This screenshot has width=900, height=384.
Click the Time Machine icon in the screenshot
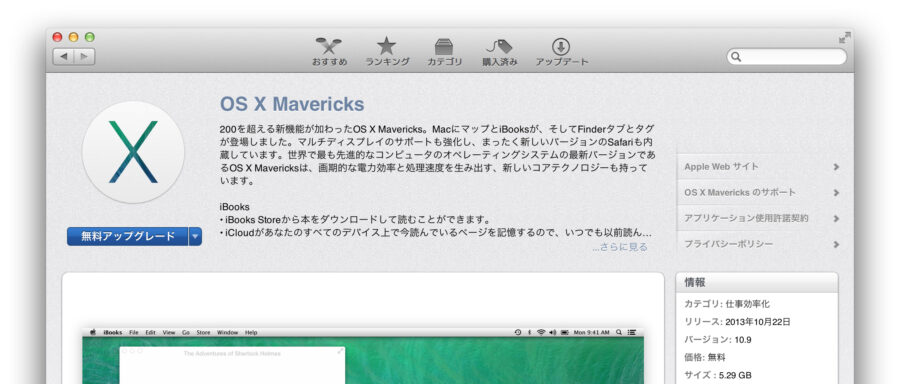[518, 332]
